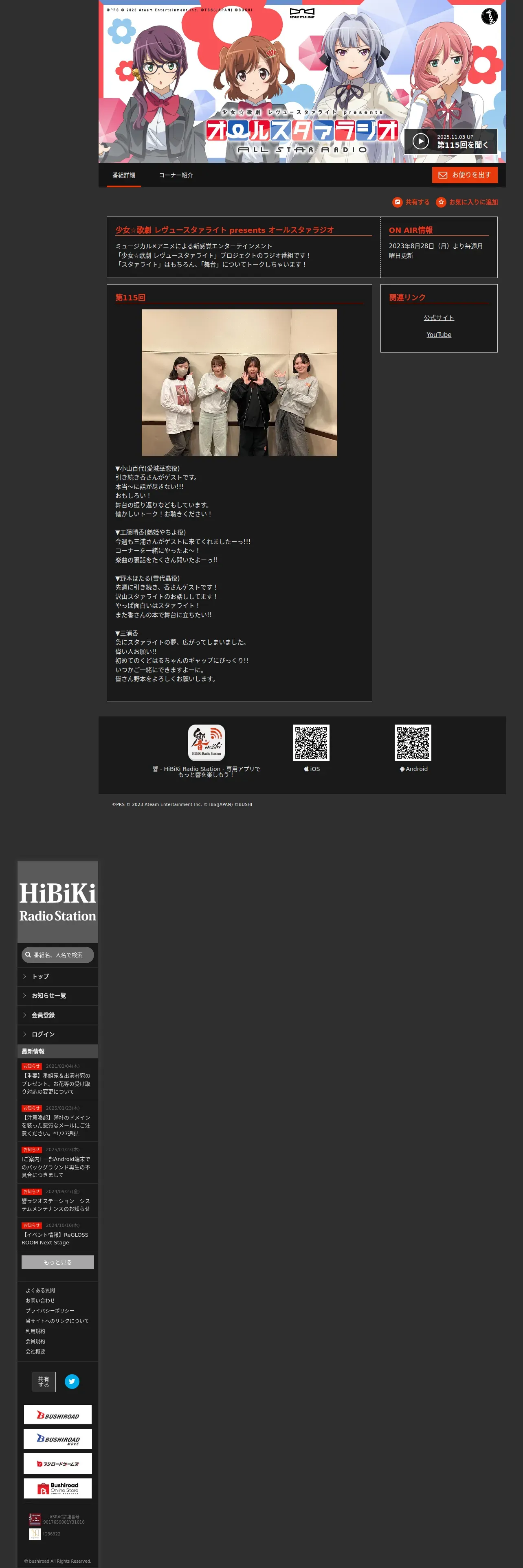523x1568 pixels.
Task: Click the 第115回を聞く text in banner
Action: [463, 145]
